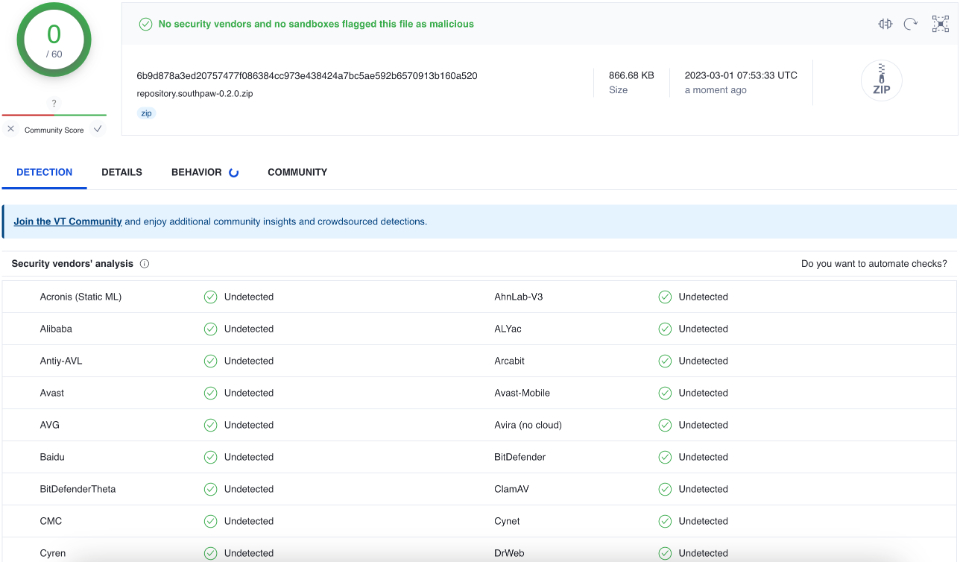Click the 0 / 60 detection score circle
The image size is (960, 562).
click(54, 40)
